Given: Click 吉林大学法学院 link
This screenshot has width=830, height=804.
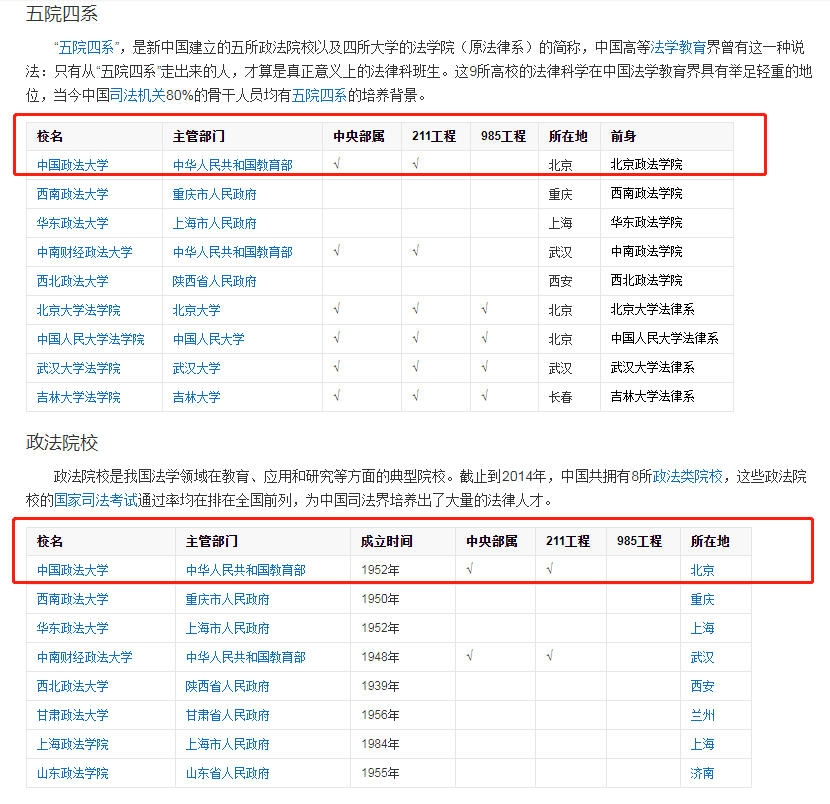Looking at the screenshot, I should [78, 398].
